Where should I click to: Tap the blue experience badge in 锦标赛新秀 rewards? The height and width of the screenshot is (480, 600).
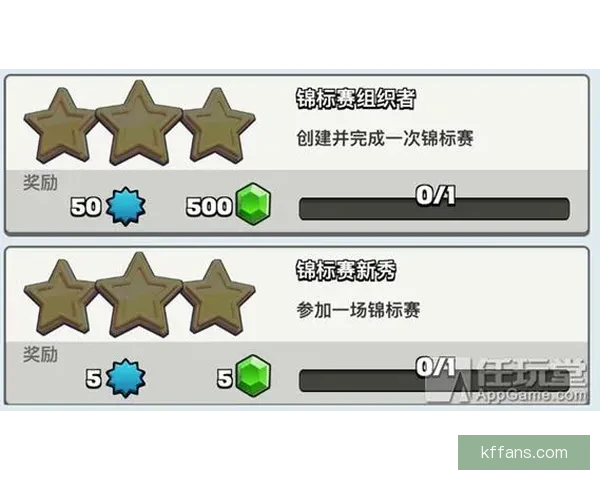tap(126, 378)
